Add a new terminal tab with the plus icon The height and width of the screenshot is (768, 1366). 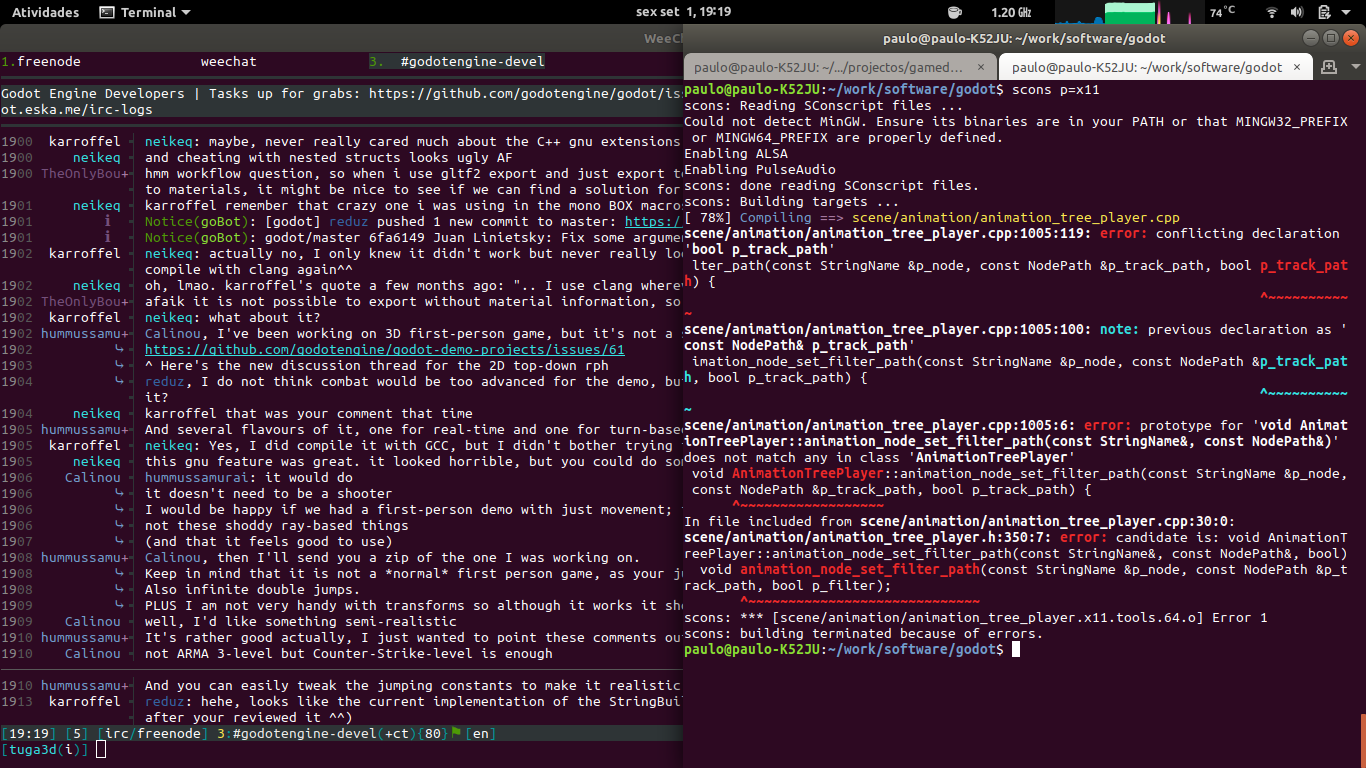(x=1329, y=67)
